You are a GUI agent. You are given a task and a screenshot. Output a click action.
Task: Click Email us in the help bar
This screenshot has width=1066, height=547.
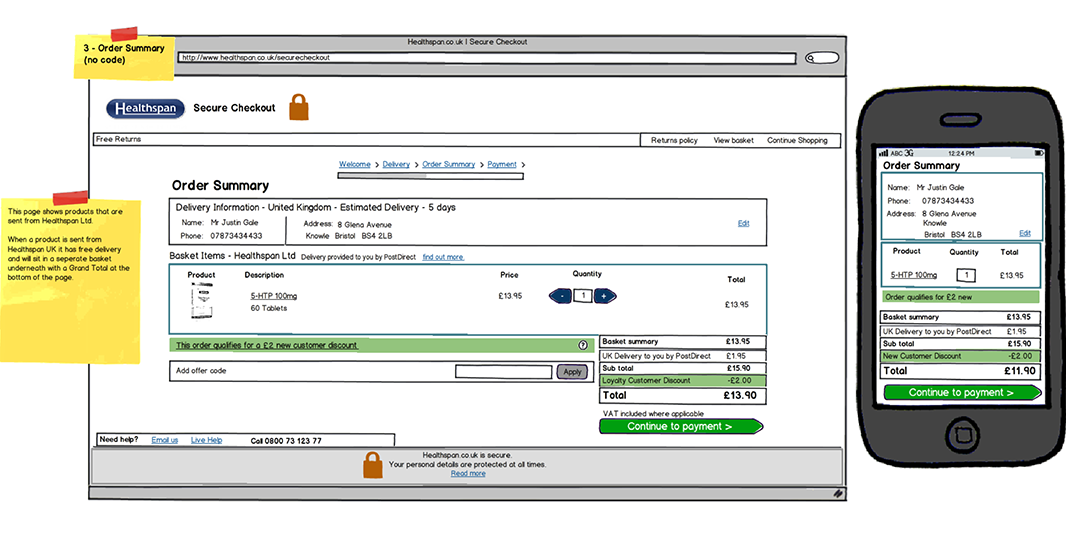165,440
